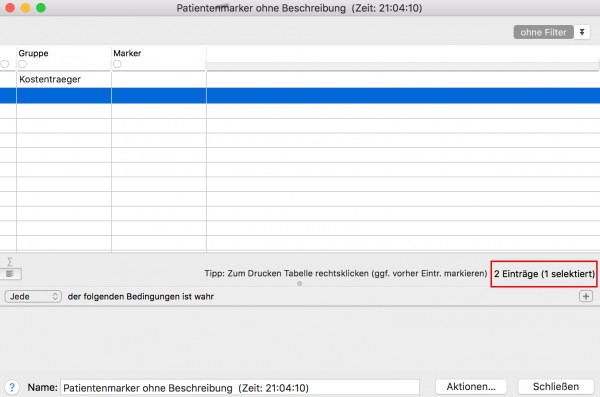Click the ohne Filter button
The width and height of the screenshot is (600, 397).
point(543,32)
